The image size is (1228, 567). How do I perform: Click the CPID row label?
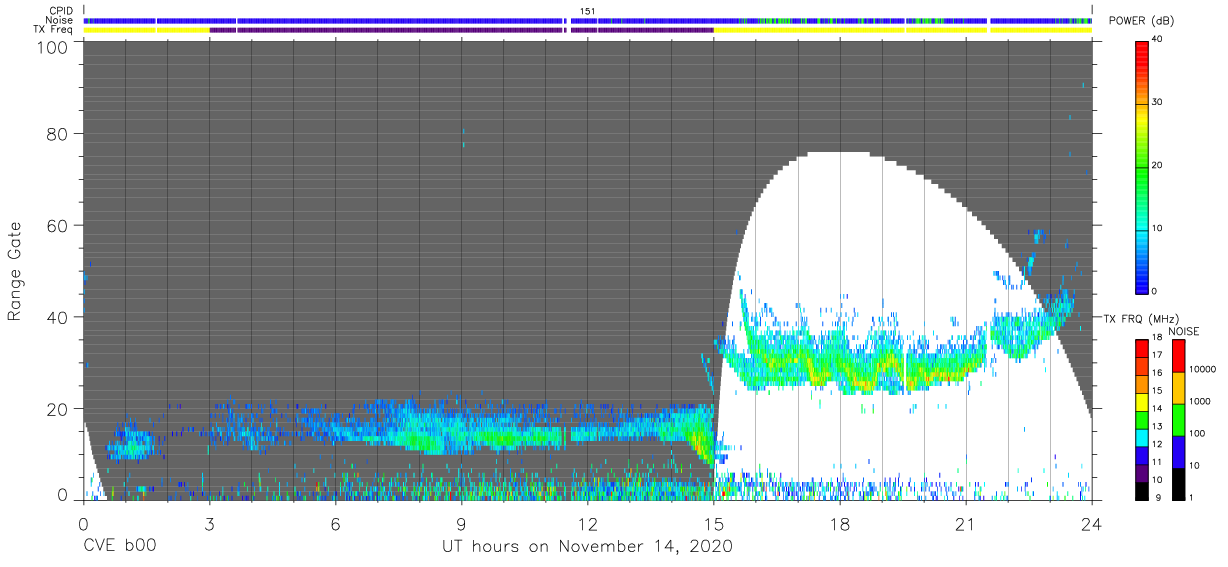[x=61, y=10]
